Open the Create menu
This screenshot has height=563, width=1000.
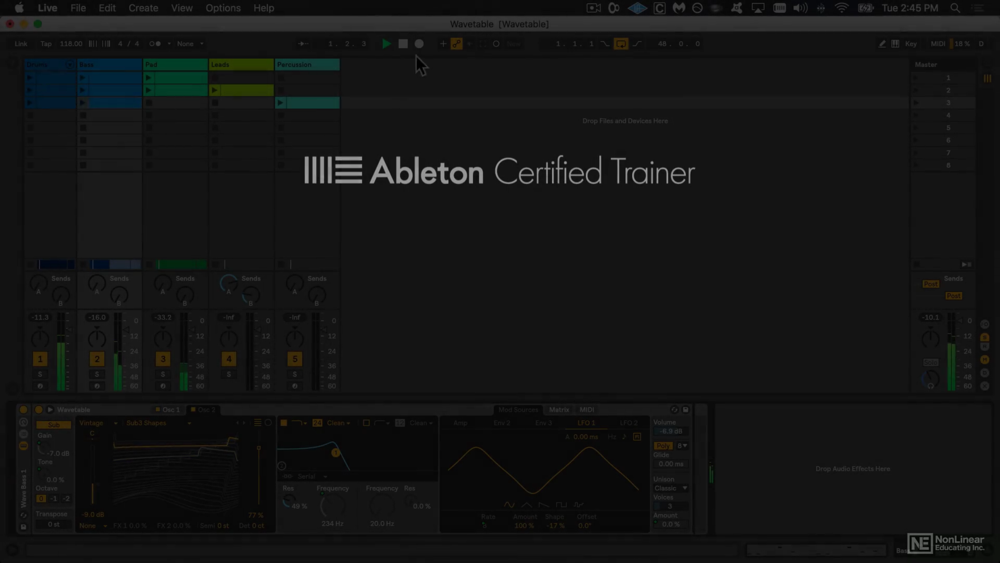coord(143,8)
